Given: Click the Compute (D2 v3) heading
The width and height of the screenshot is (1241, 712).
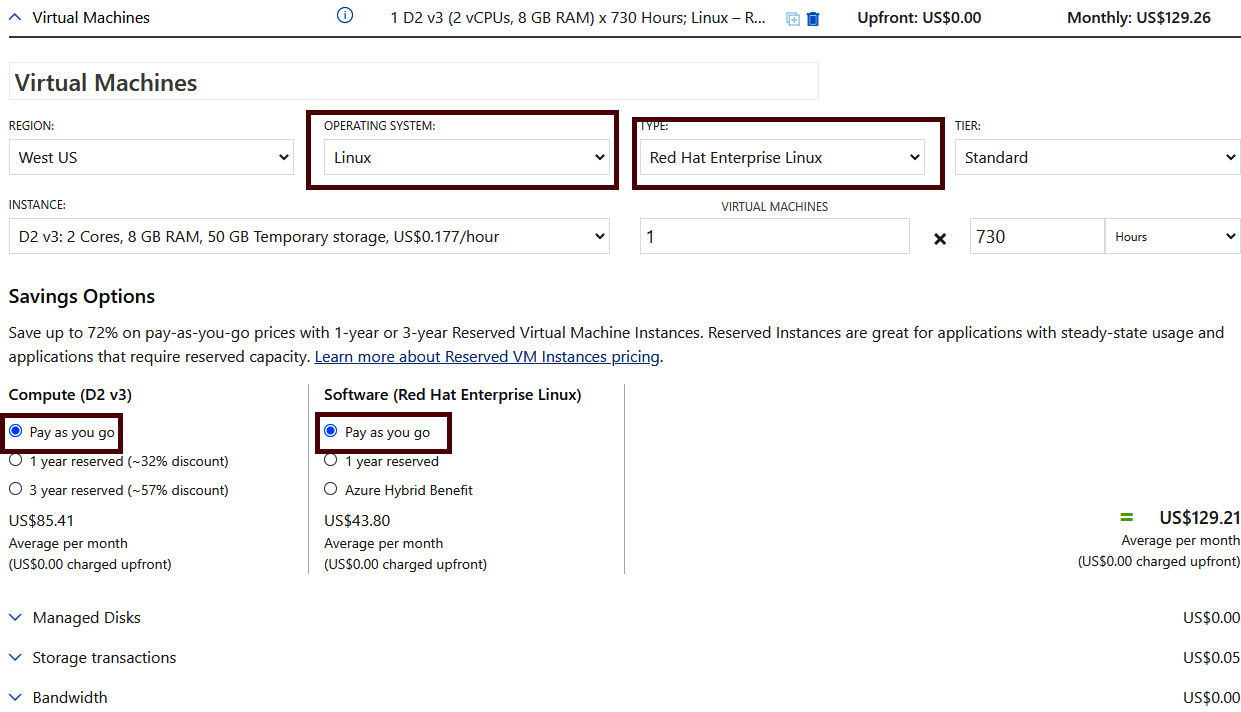Looking at the screenshot, I should (x=70, y=394).
